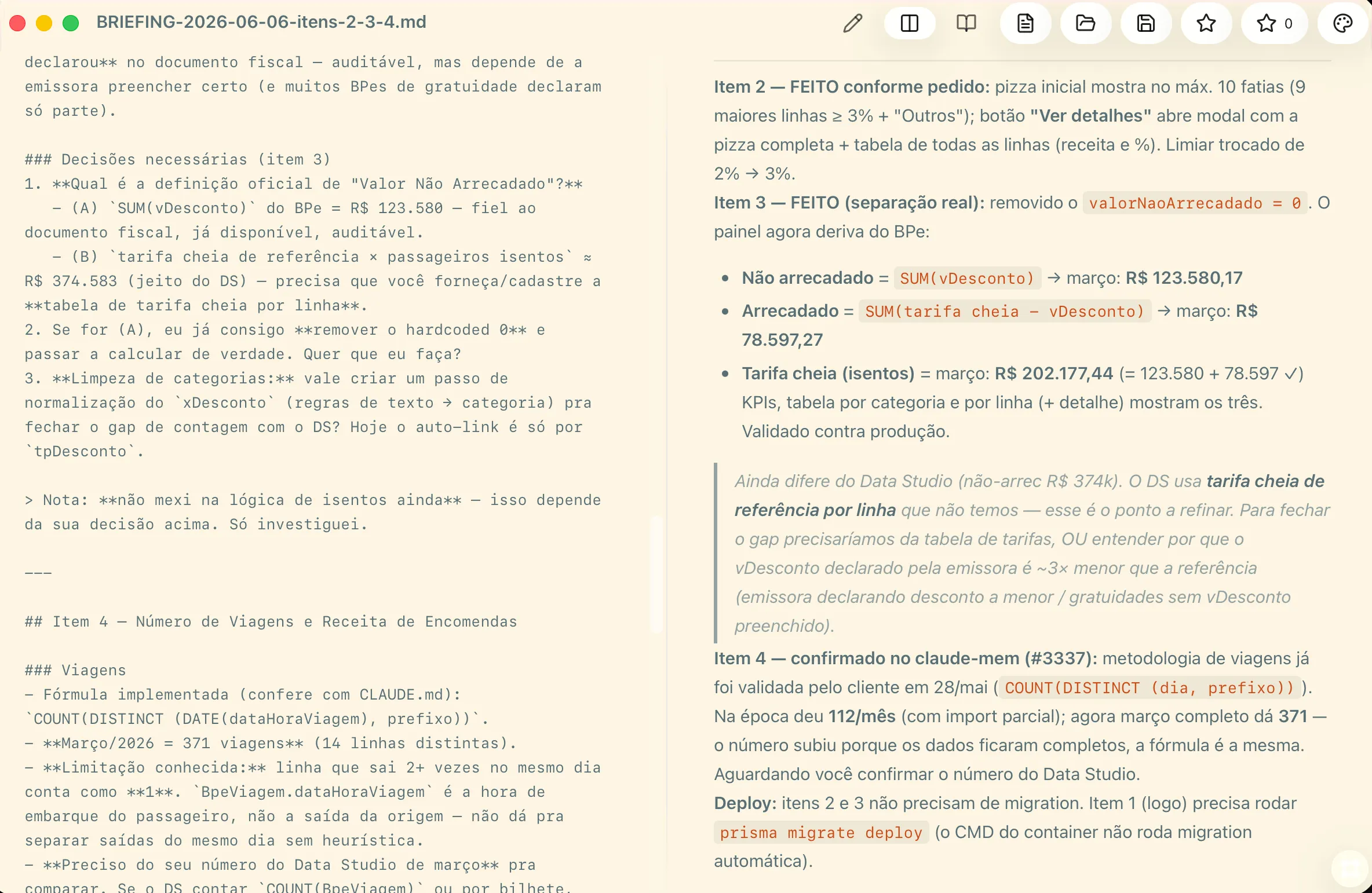Image resolution: width=1372 pixels, height=893 pixels.
Task: Click the editor pane vertical scrollbar
Action: [x=656, y=573]
